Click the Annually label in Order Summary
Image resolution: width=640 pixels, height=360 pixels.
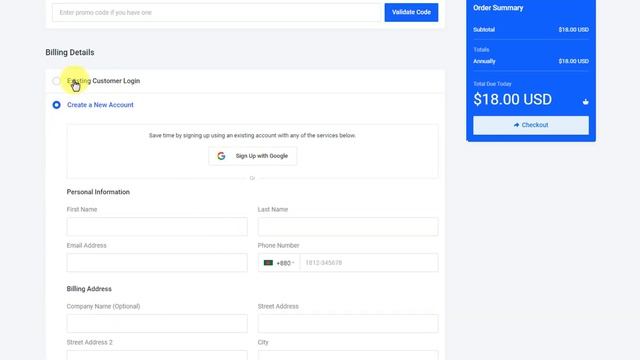click(x=484, y=61)
